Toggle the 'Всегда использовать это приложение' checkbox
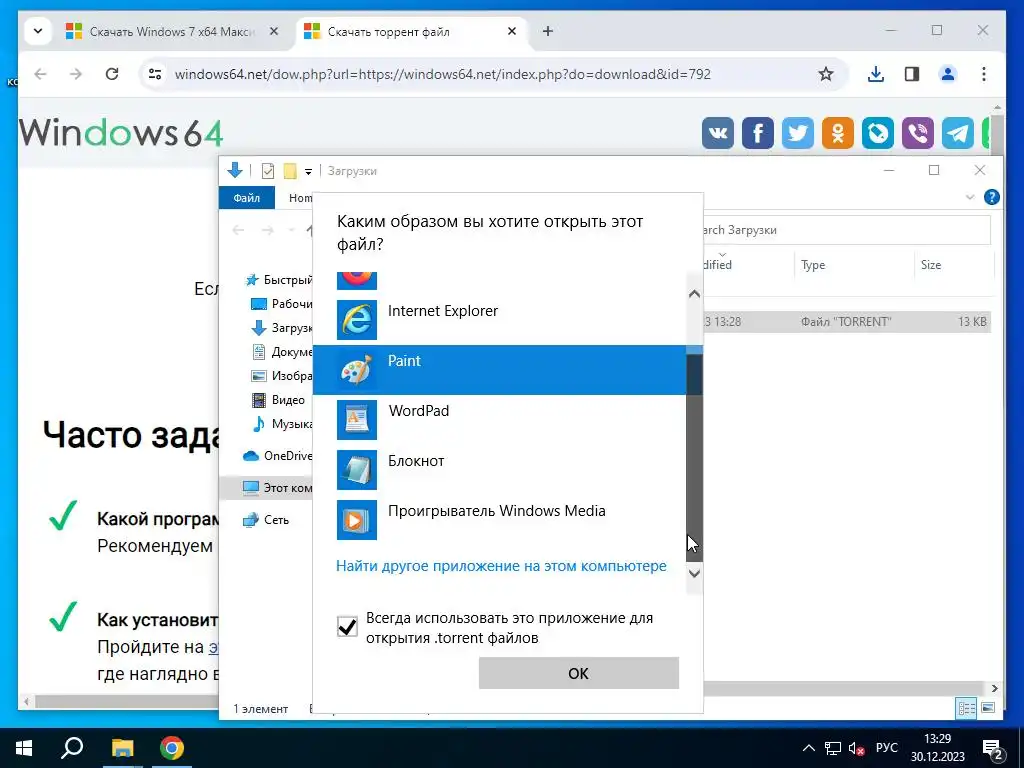 [347, 626]
